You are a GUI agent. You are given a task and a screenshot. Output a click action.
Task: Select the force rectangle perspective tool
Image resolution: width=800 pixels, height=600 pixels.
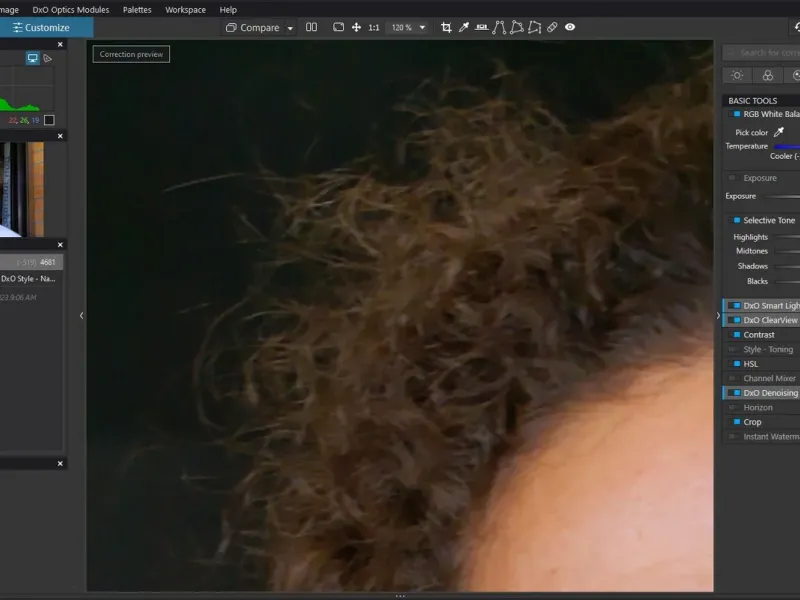(x=516, y=28)
